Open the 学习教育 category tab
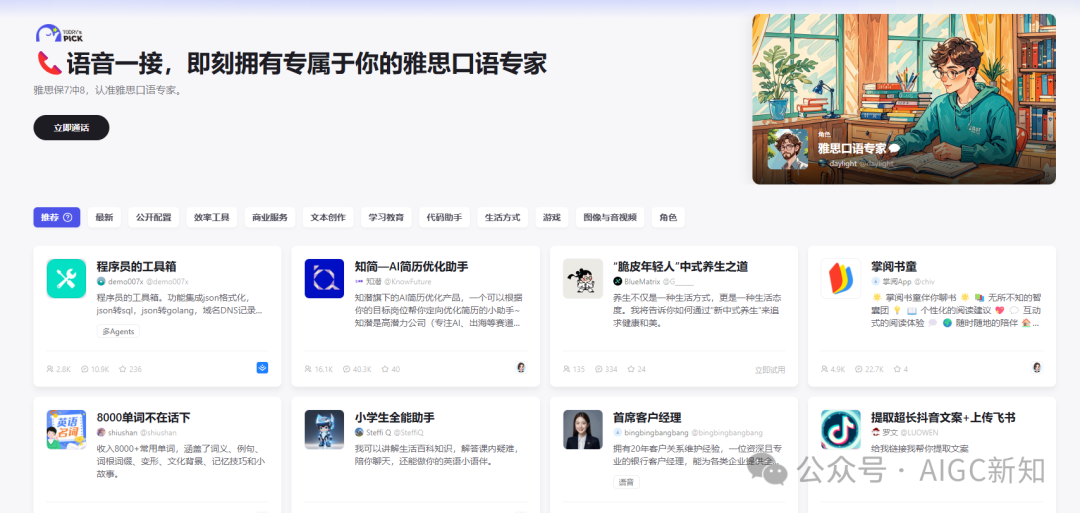Viewport: 1080px width, 513px height. (386, 217)
